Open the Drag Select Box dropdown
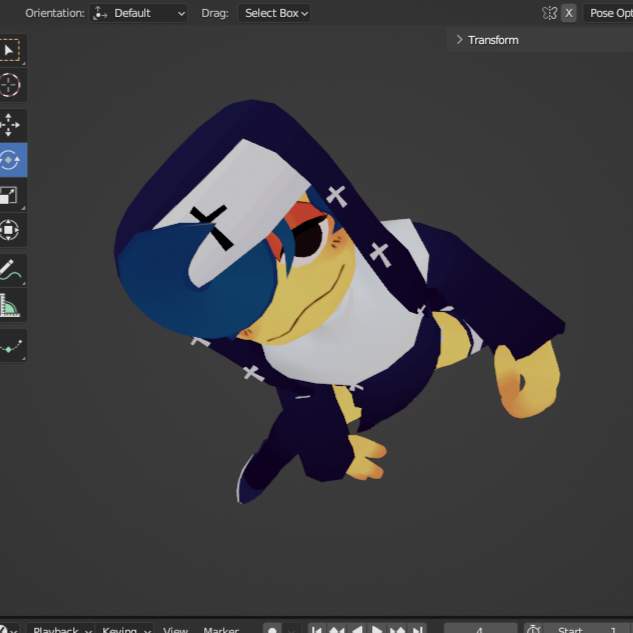 point(275,13)
